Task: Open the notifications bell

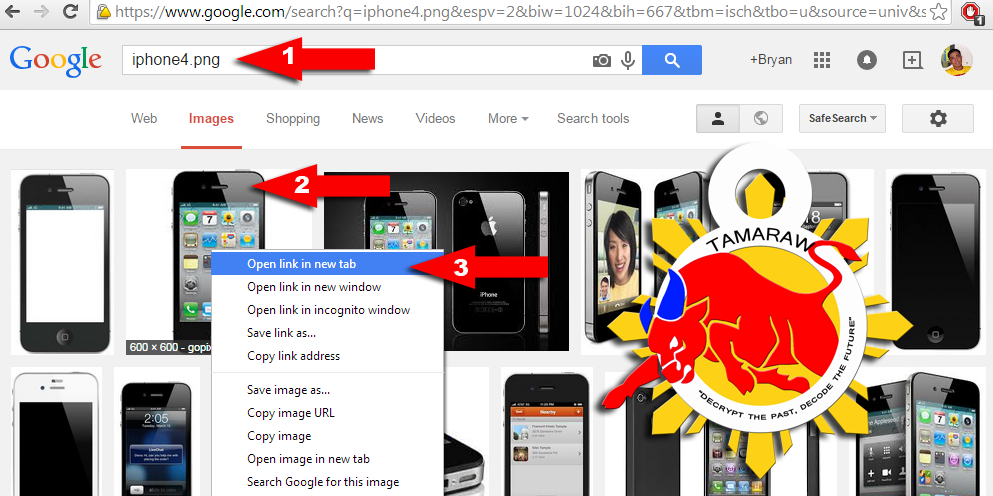Action: [x=867, y=60]
